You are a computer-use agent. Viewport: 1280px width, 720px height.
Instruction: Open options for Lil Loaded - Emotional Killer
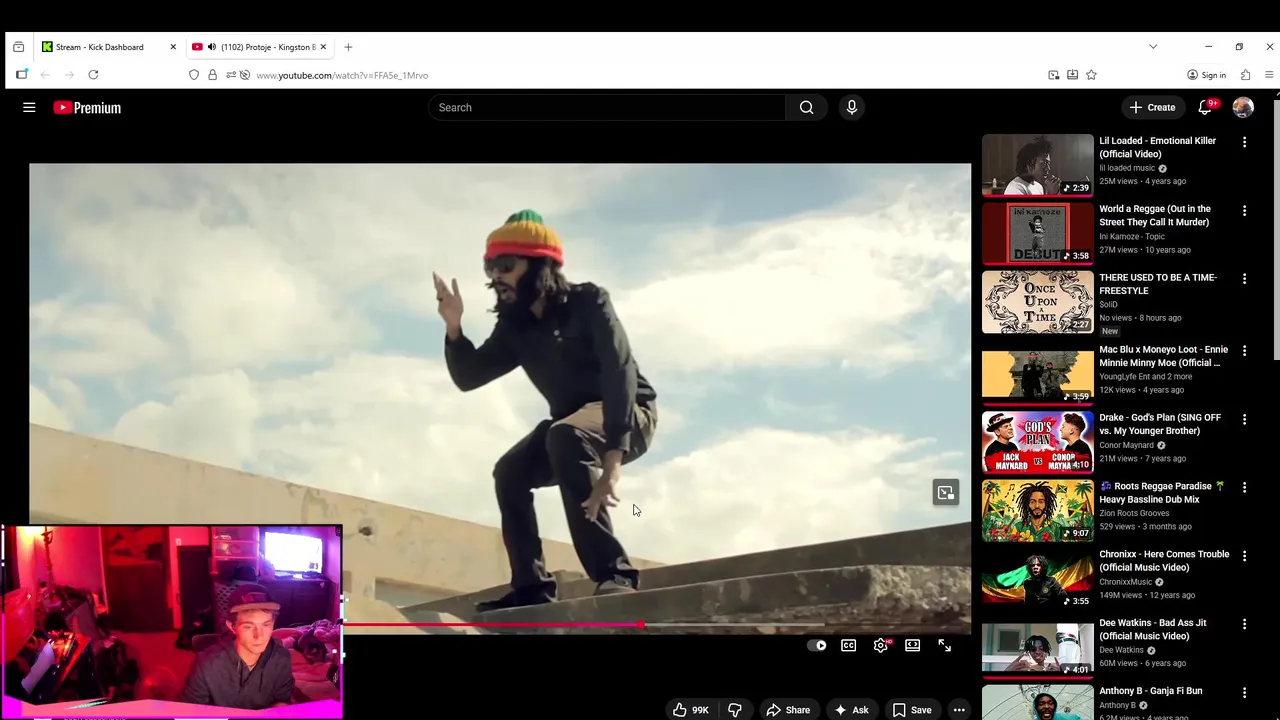coord(1244,142)
